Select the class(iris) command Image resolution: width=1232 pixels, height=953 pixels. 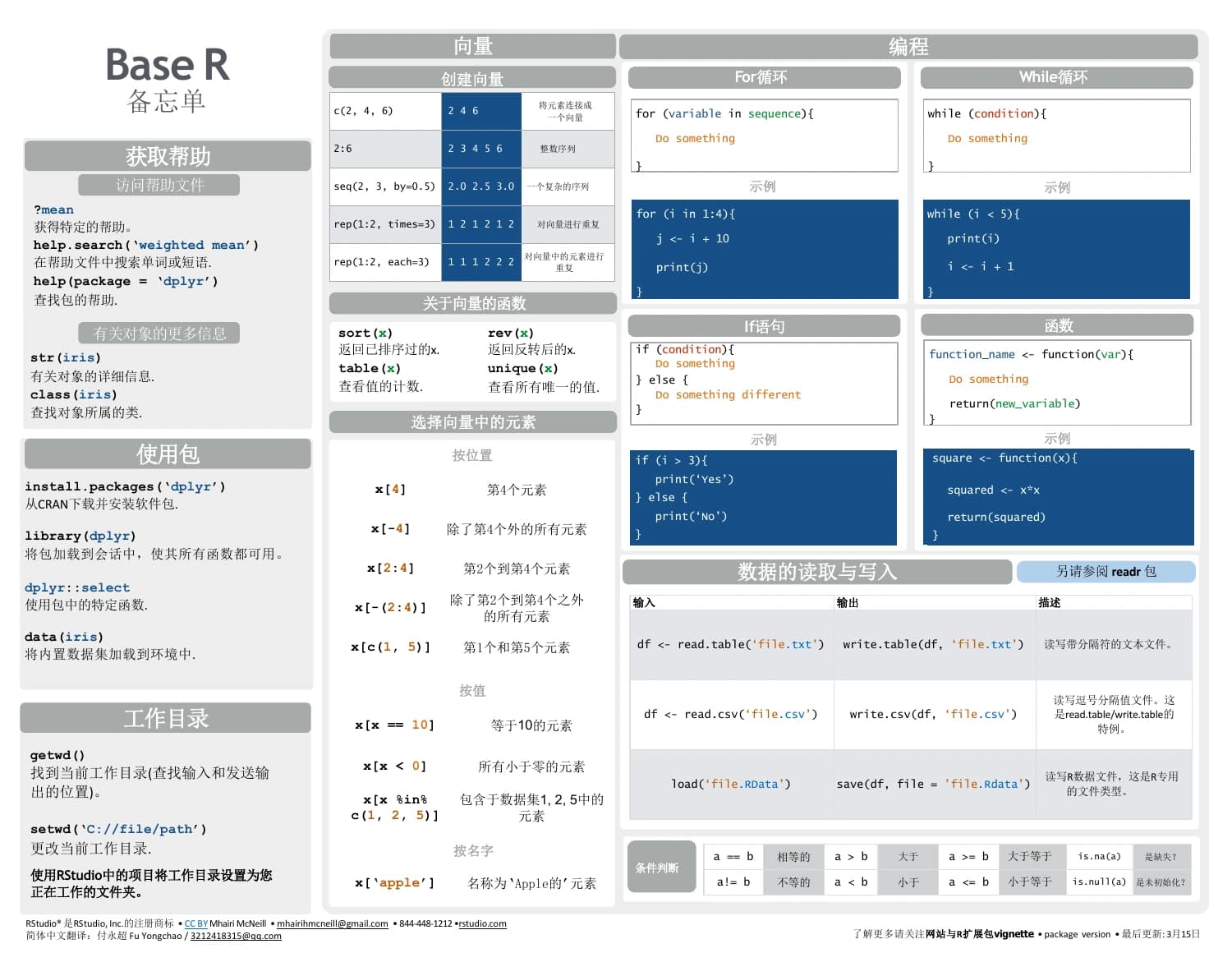74,394
